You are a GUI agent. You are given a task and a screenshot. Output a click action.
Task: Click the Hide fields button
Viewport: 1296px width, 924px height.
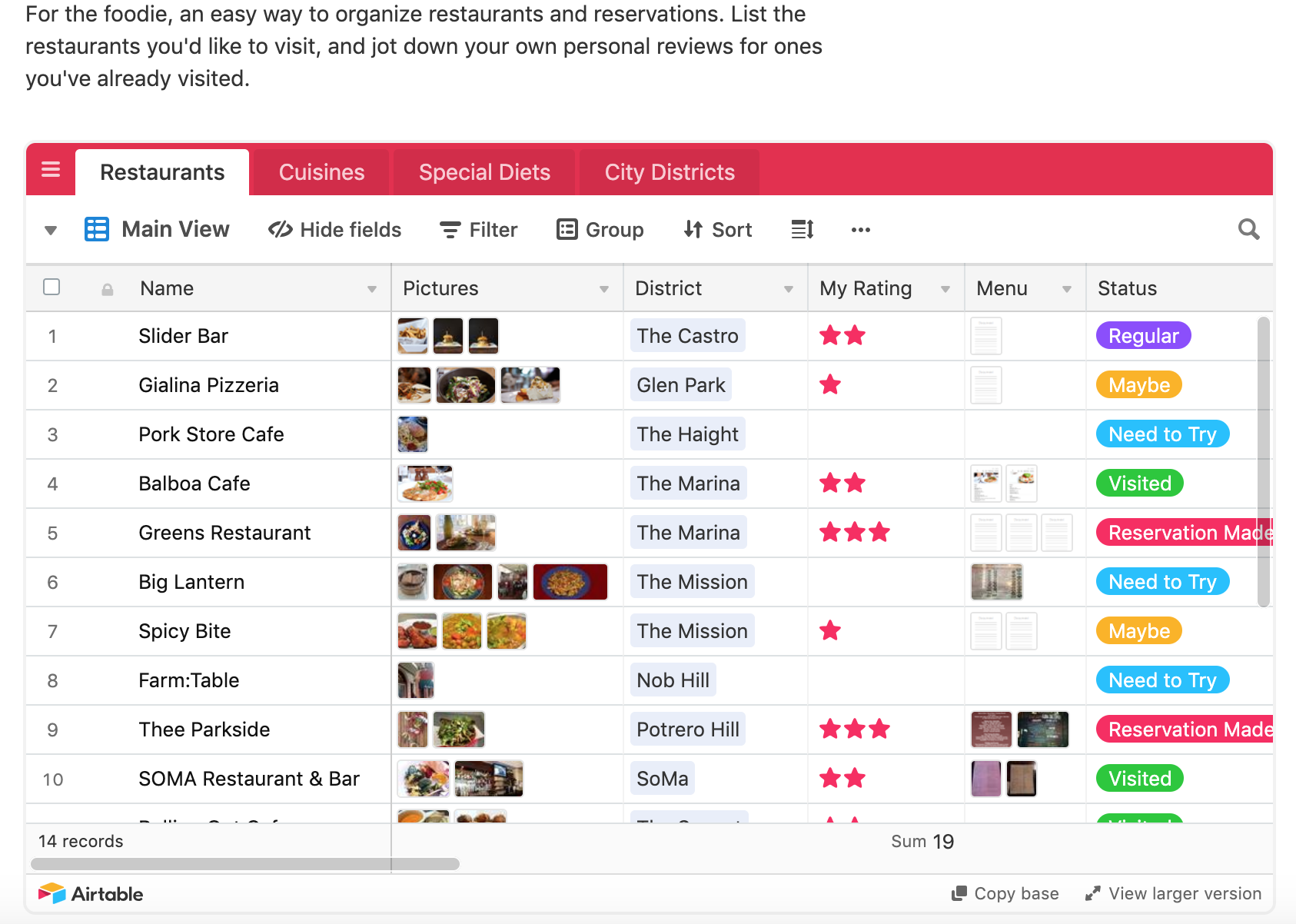pyautogui.click(x=335, y=230)
